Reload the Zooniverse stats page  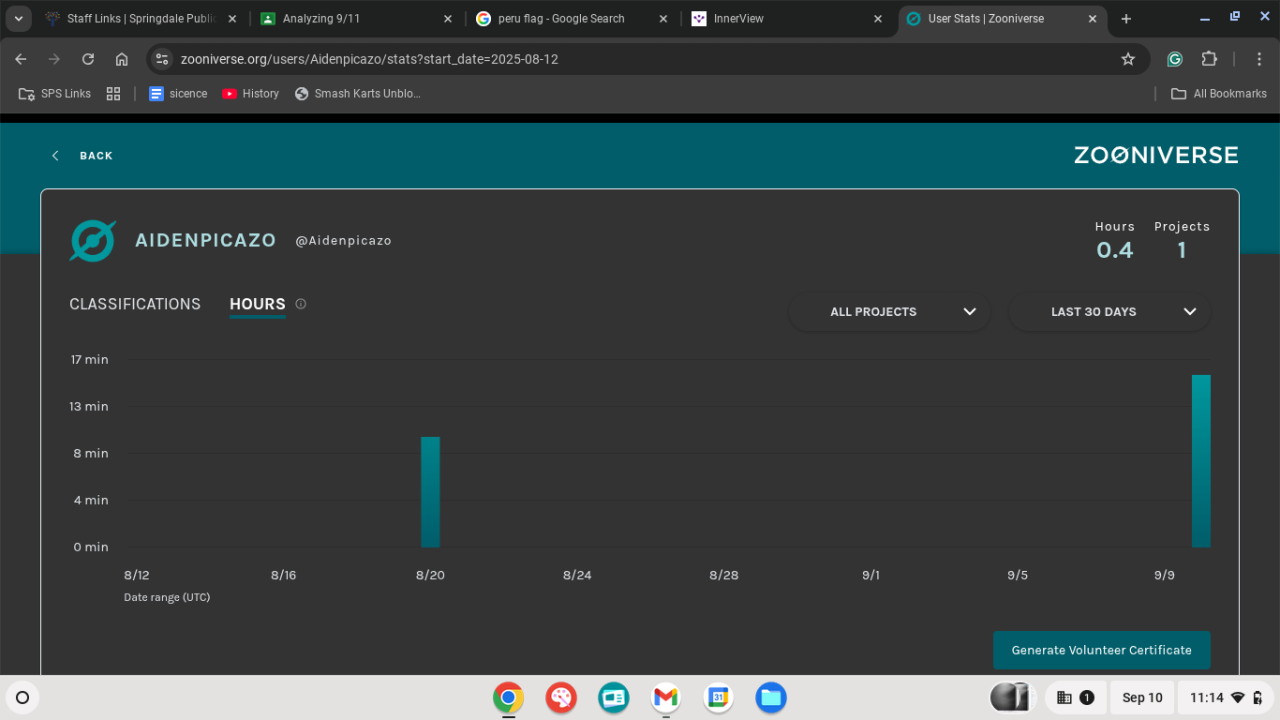click(x=88, y=59)
